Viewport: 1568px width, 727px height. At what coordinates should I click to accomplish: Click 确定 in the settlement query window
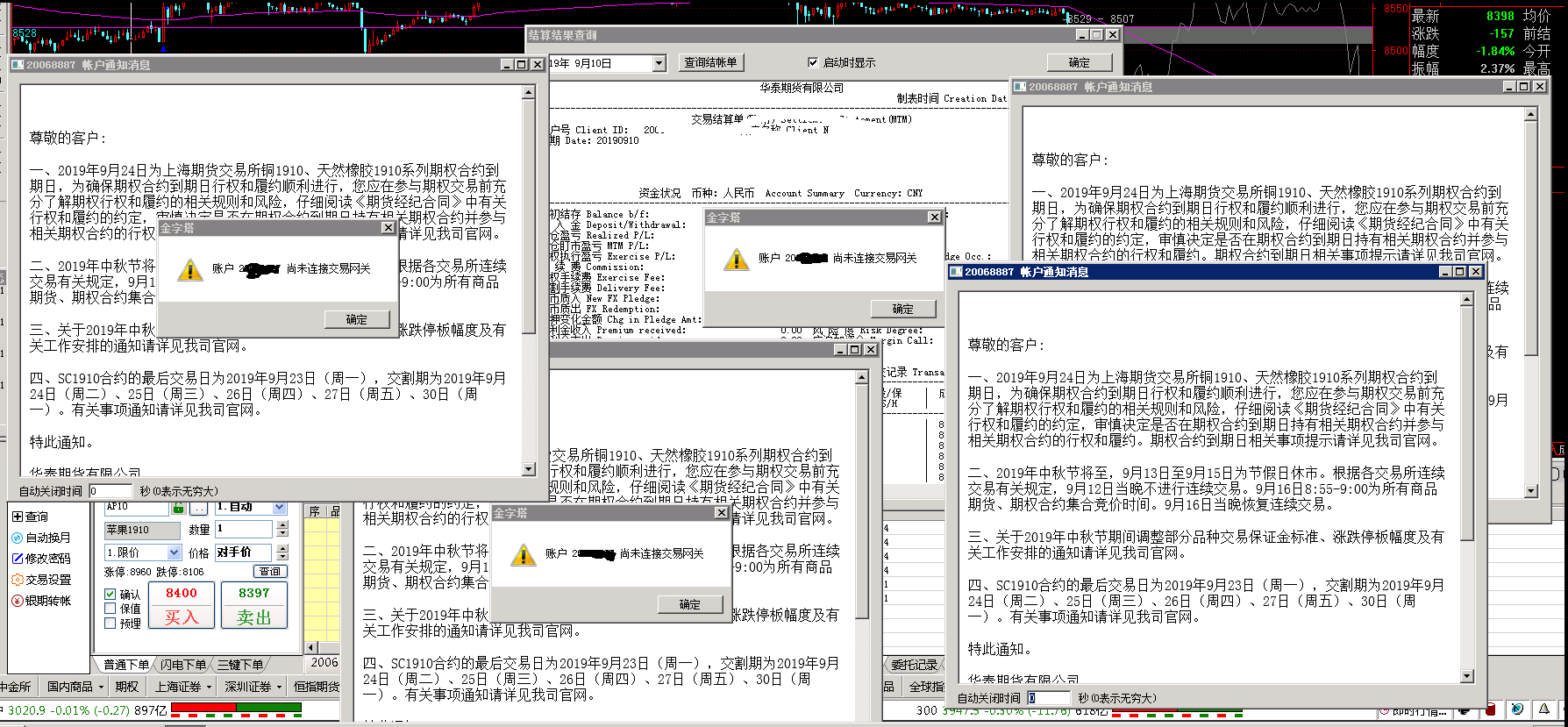[1080, 63]
